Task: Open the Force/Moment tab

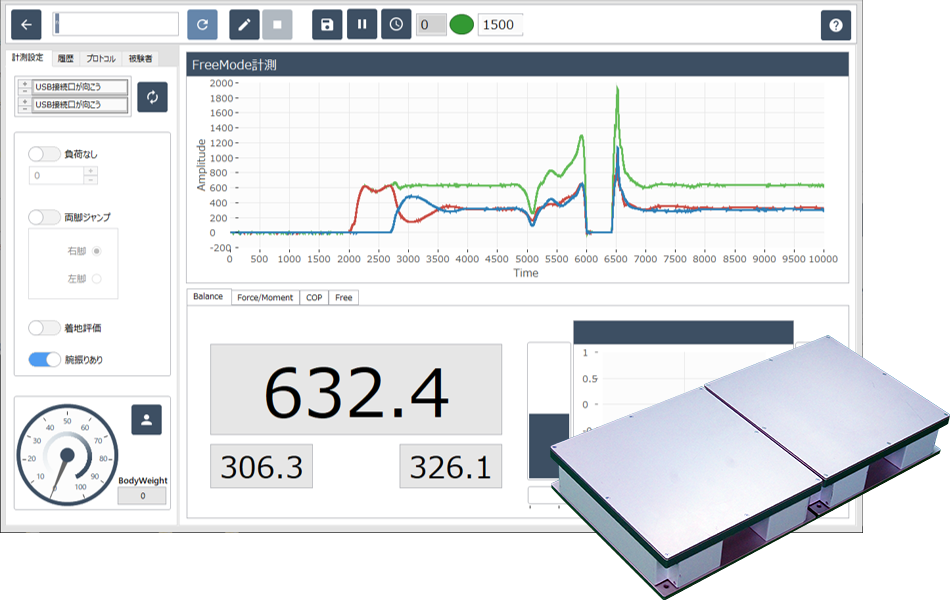Action: pyautogui.click(x=265, y=297)
